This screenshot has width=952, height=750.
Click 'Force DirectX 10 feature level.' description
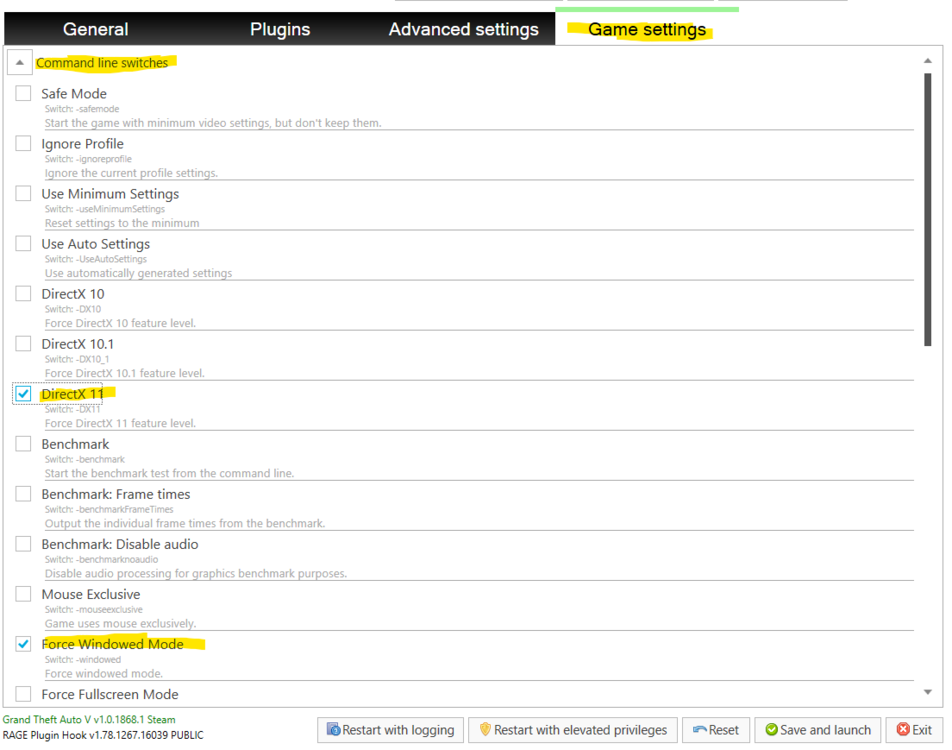[x=120, y=323]
